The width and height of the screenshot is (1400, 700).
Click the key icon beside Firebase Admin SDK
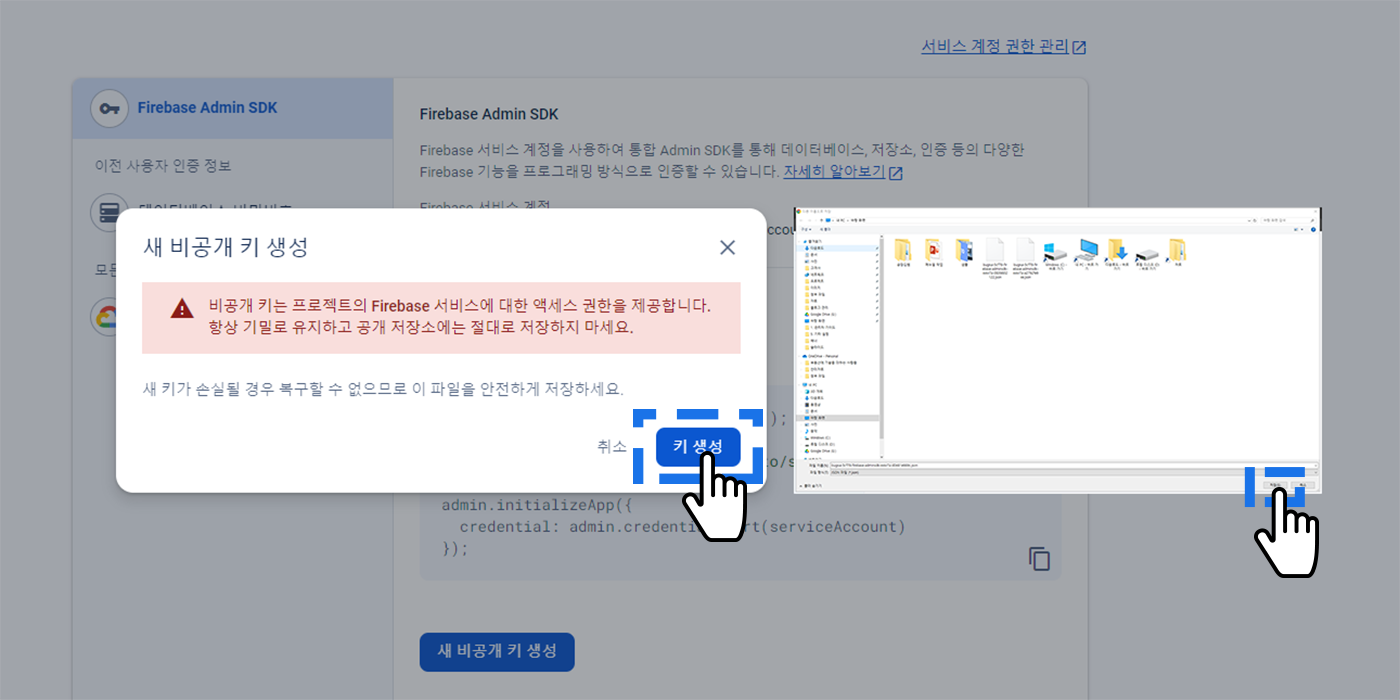(109, 108)
